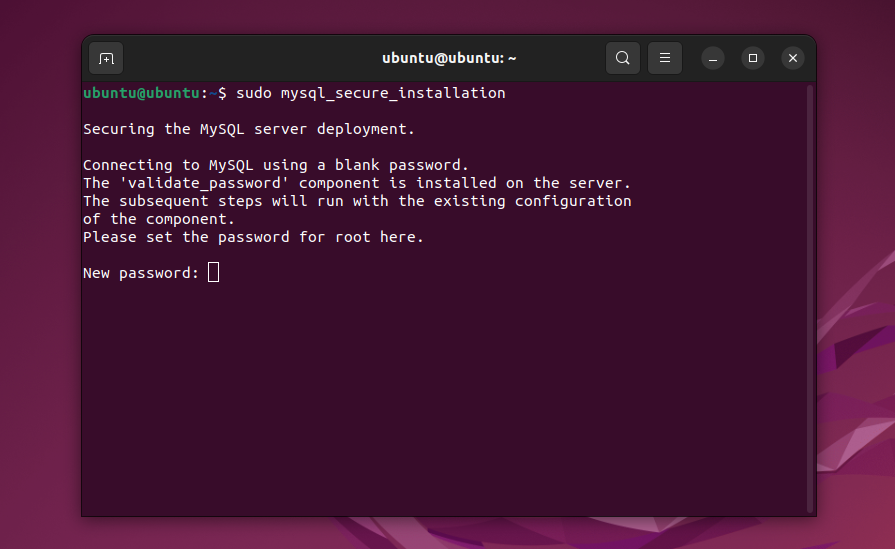Click the cursor after 'New password:'

pos(213,272)
